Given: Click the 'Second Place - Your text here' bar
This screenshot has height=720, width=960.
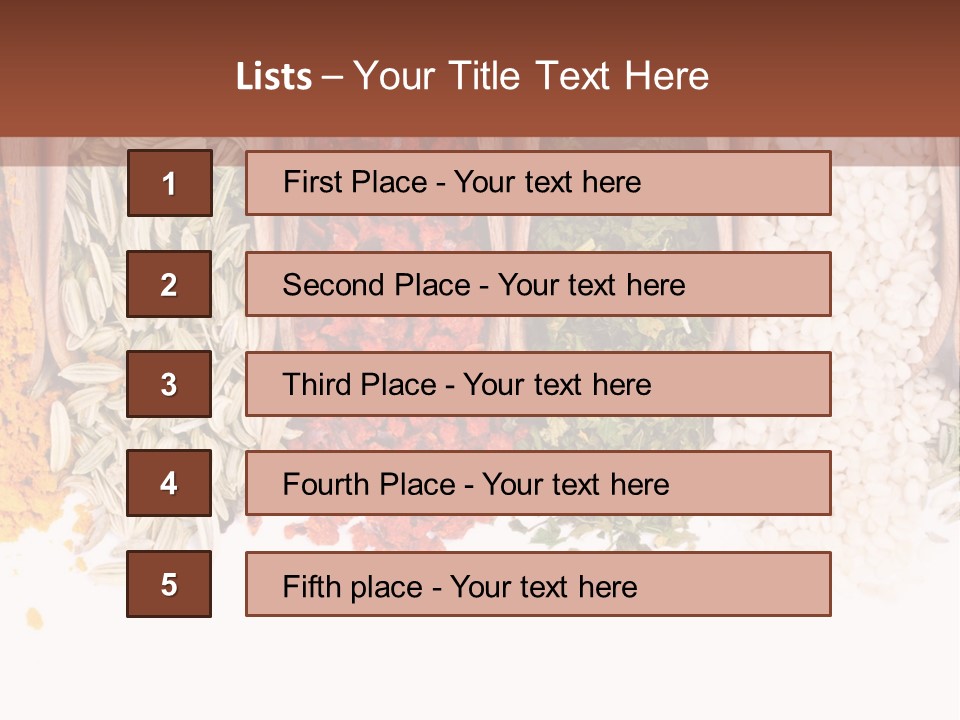Looking at the screenshot, I should (538, 284).
